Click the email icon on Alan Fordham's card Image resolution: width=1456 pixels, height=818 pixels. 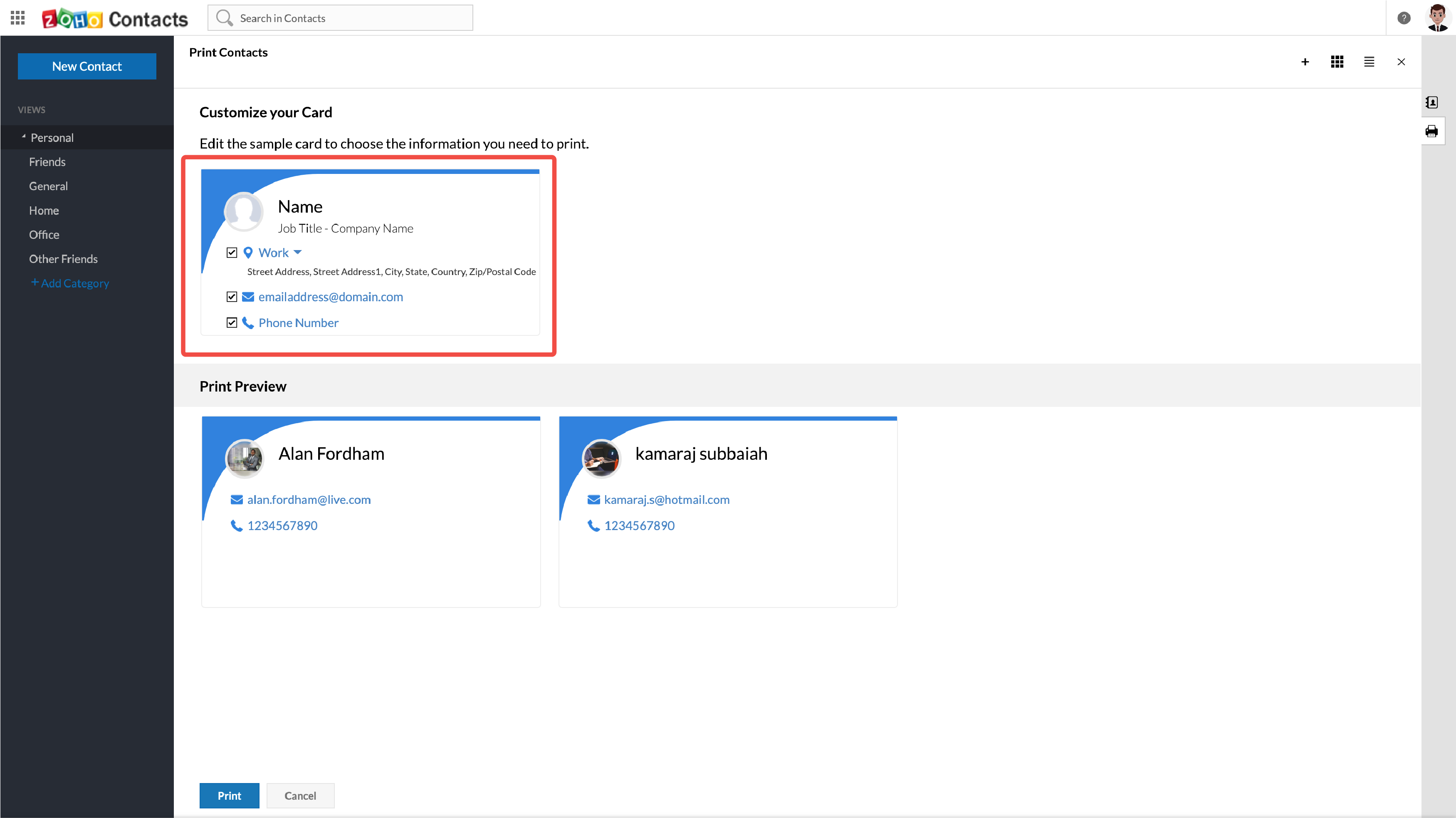pos(236,500)
